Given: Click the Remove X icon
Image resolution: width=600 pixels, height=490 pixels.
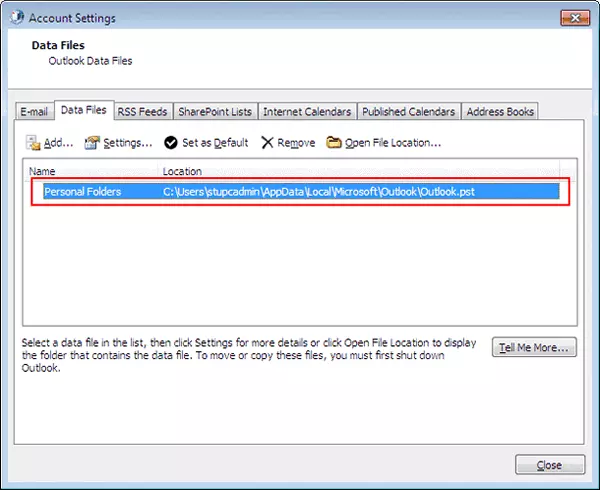Looking at the screenshot, I should point(267,143).
